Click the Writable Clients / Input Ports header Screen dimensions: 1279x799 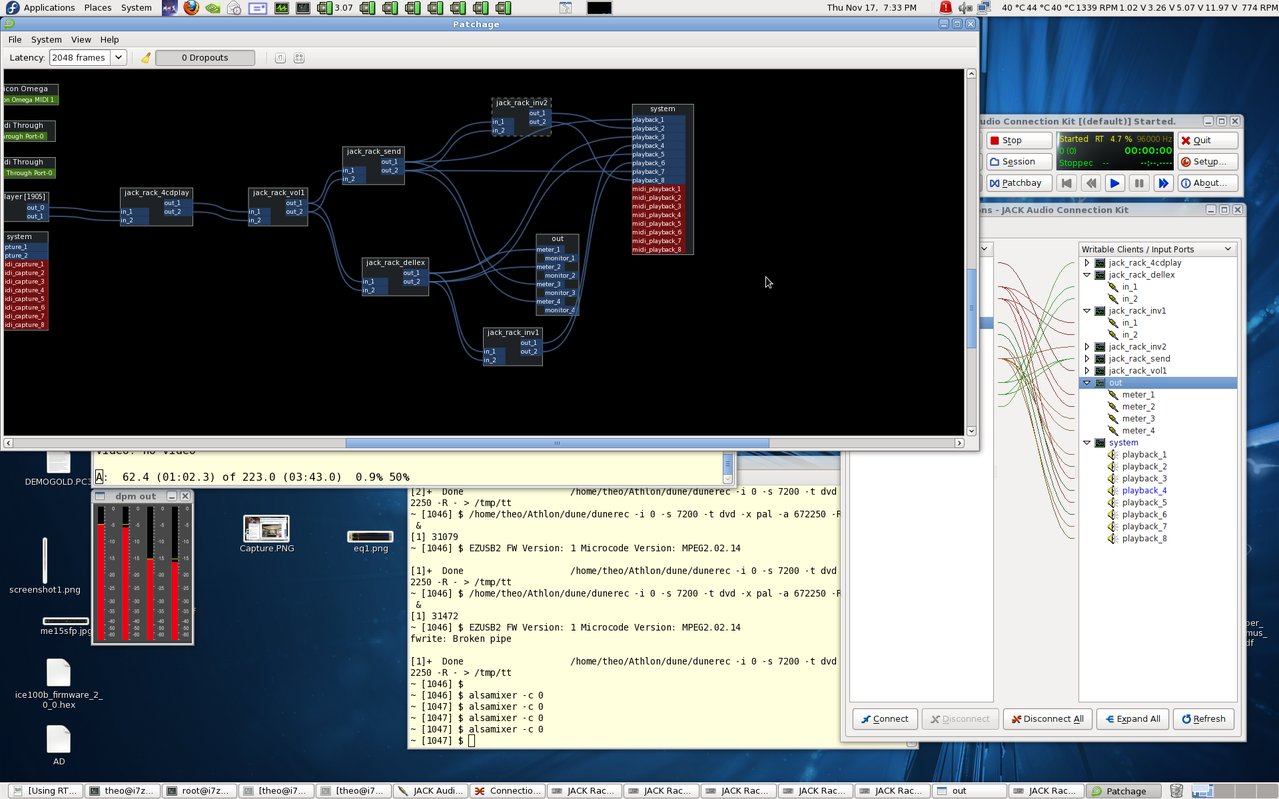click(1158, 249)
